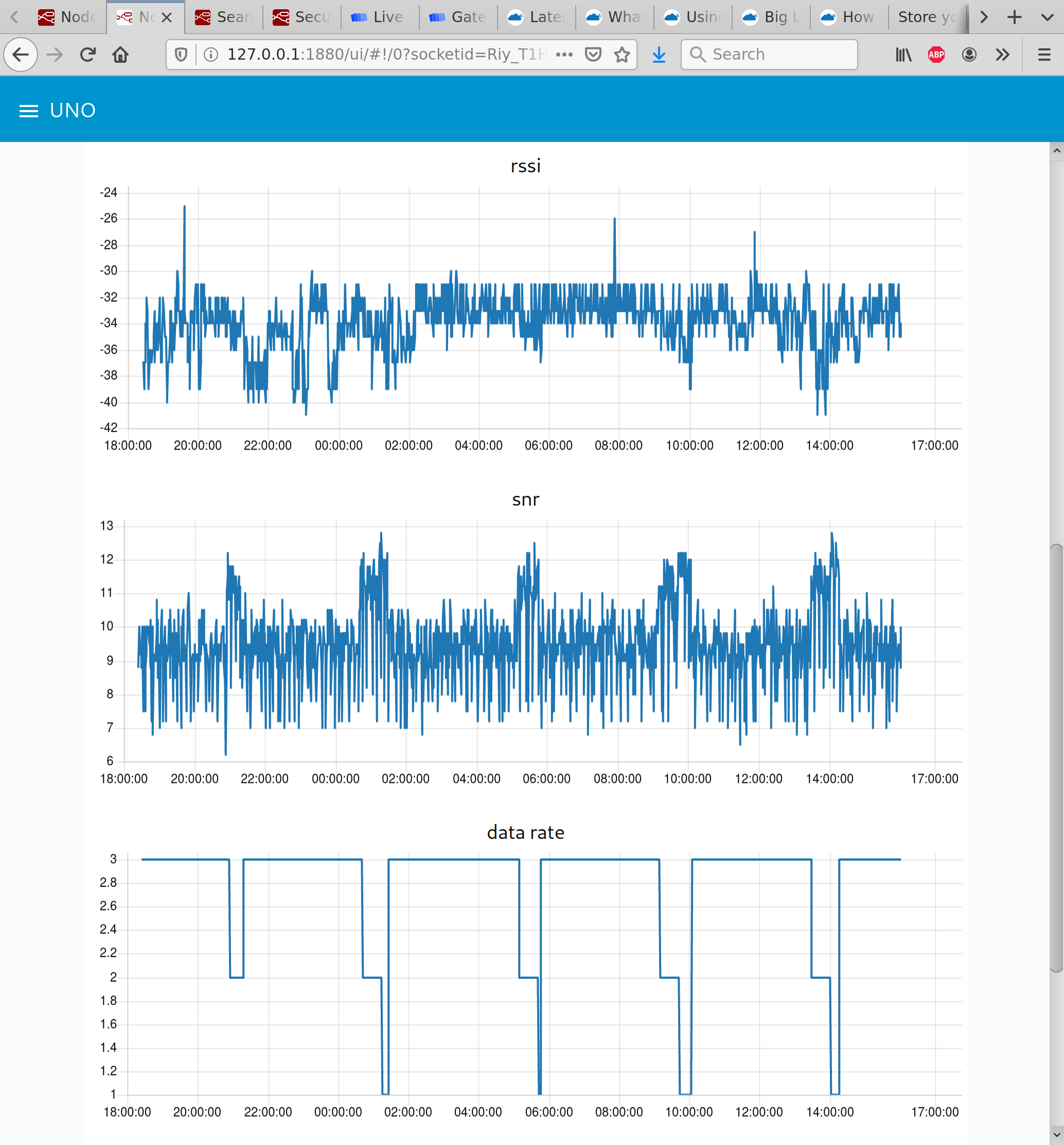The image size is (1064, 1145).
Task: Open the UNO dashboard hamburger menu
Action: pyautogui.click(x=28, y=111)
